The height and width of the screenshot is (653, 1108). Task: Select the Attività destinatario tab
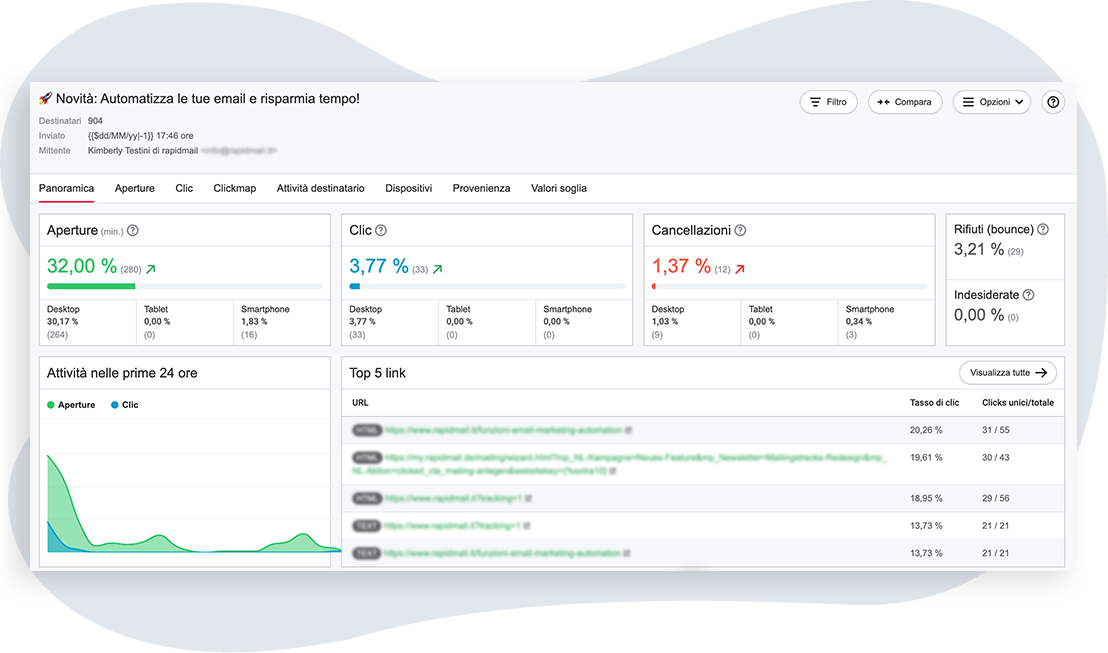pos(320,188)
